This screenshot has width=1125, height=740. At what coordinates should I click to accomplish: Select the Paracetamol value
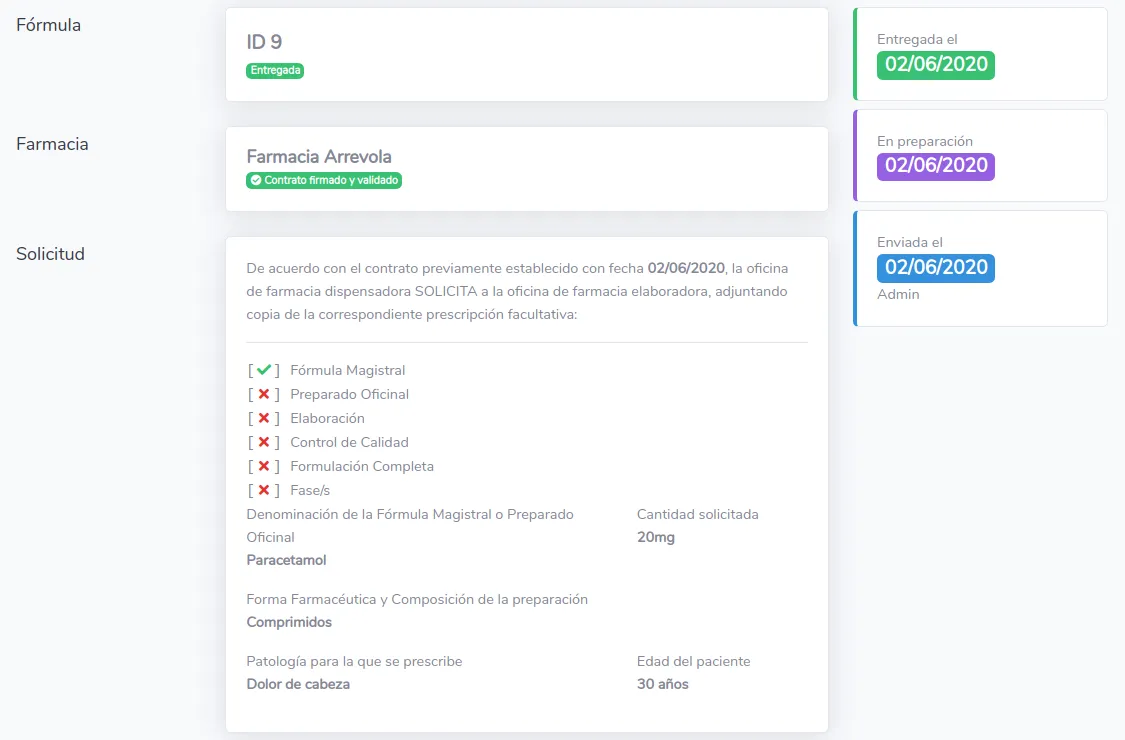286,560
